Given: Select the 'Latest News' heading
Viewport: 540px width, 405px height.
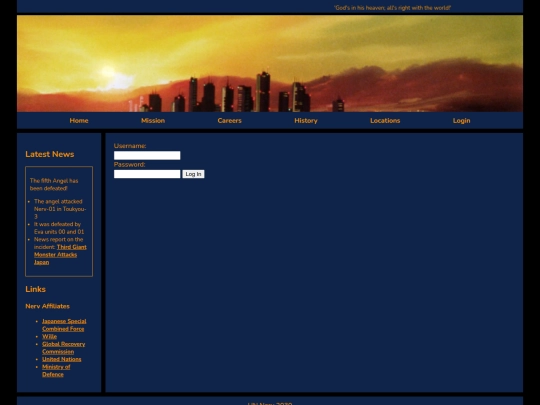Looking at the screenshot, I should pyautogui.click(x=50, y=154).
